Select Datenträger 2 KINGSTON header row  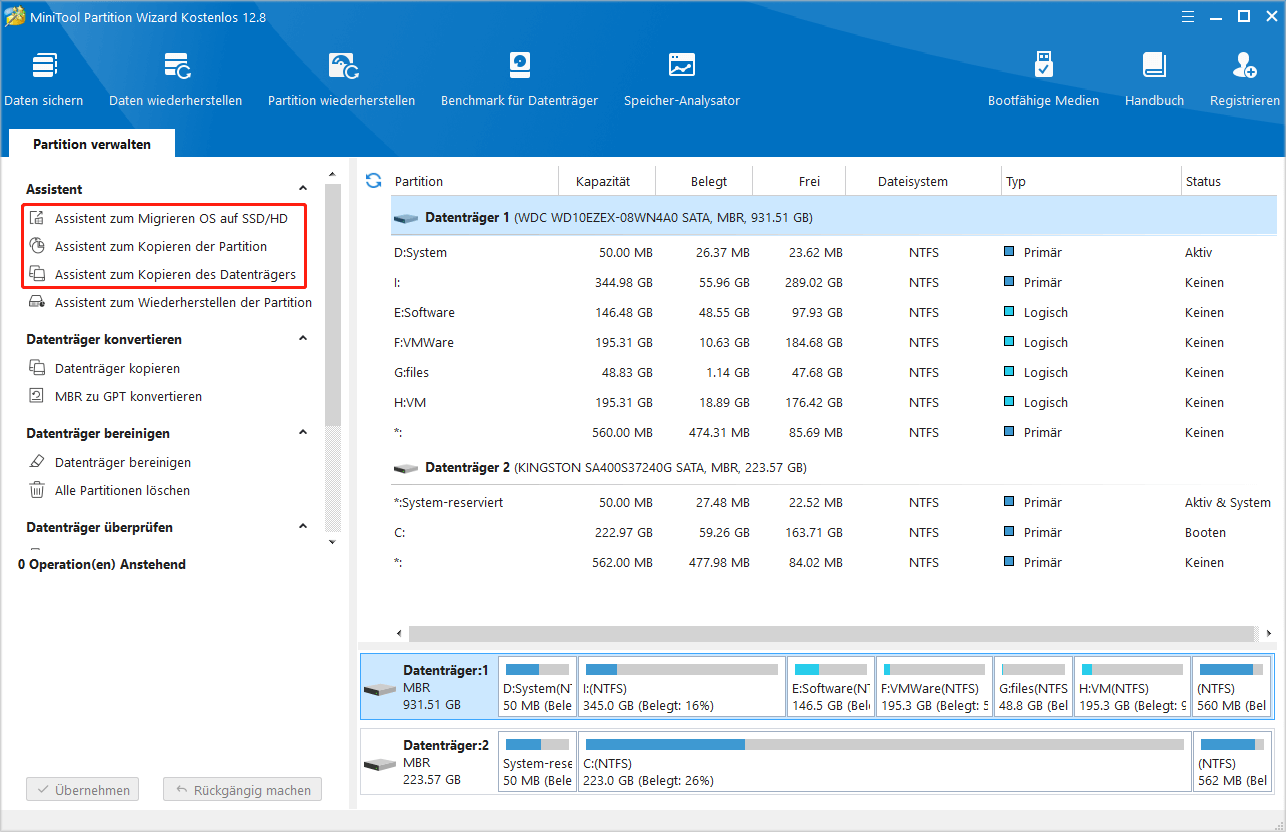(x=834, y=467)
